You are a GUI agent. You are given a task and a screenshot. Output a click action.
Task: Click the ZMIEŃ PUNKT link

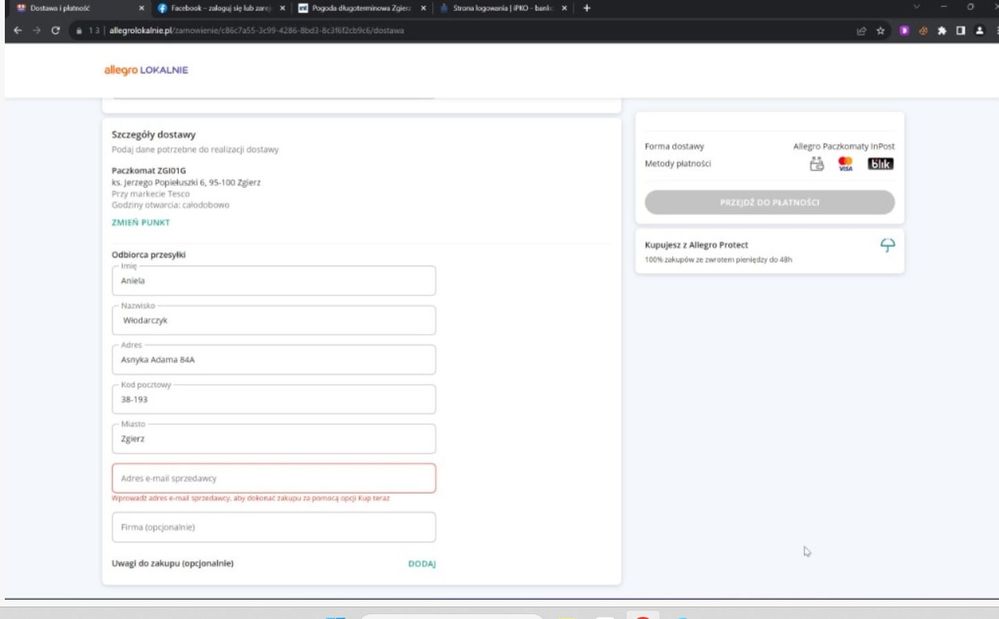(141, 222)
